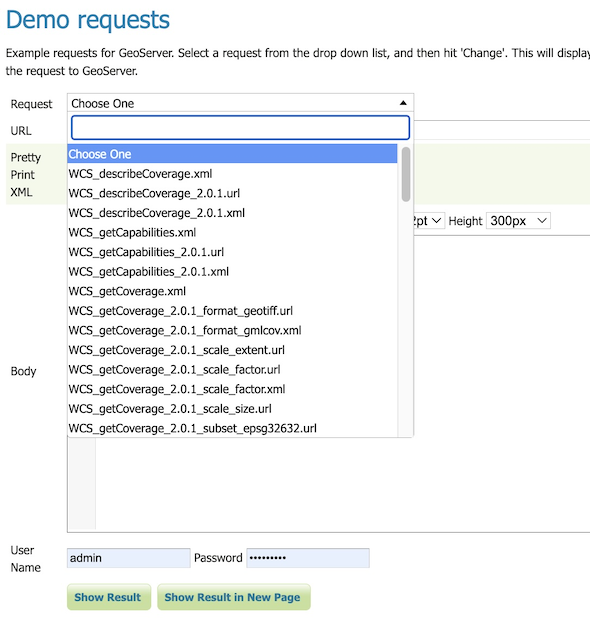
Task: Pick WCS_getCapabilities_2.0.1.xml option
Action: coord(232,272)
